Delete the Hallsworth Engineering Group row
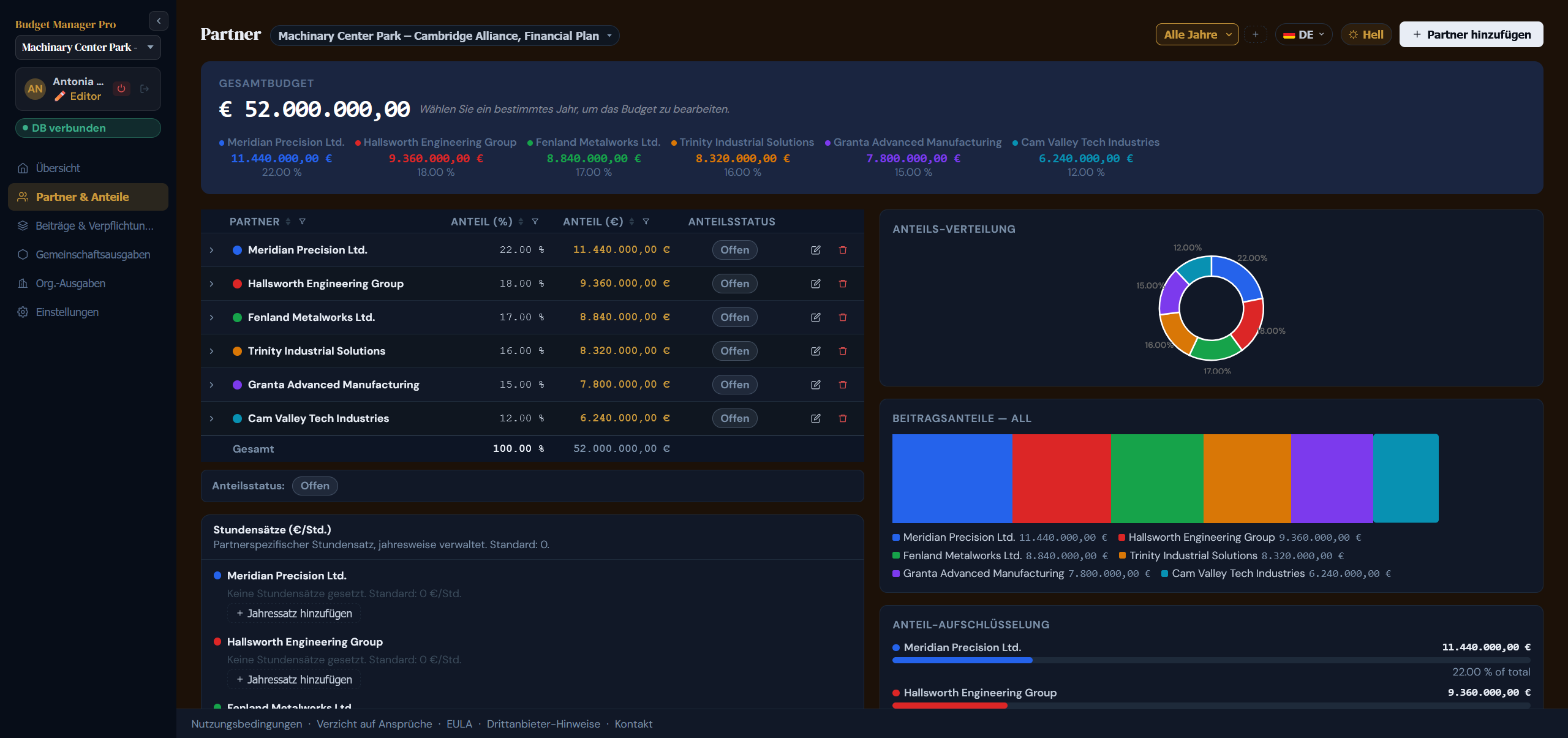Screen dimensions: 1568x738 coord(843,284)
